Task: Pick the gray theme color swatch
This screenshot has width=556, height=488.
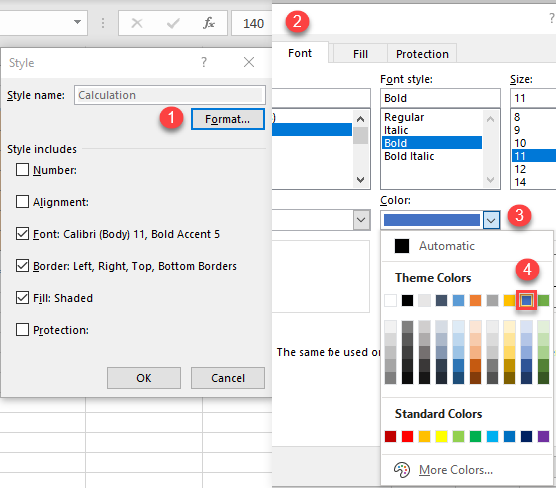Action: (493, 300)
